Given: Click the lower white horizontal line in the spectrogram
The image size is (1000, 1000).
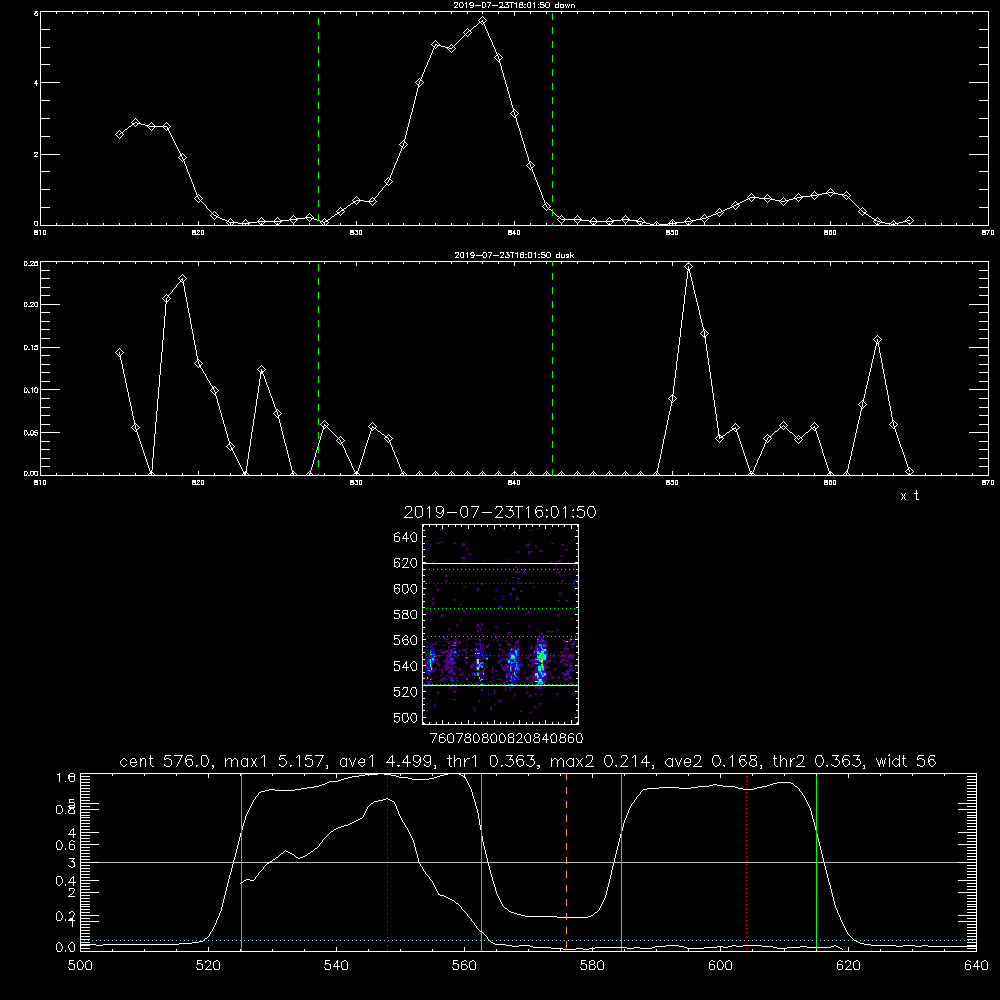Looking at the screenshot, I should coord(500,686).
